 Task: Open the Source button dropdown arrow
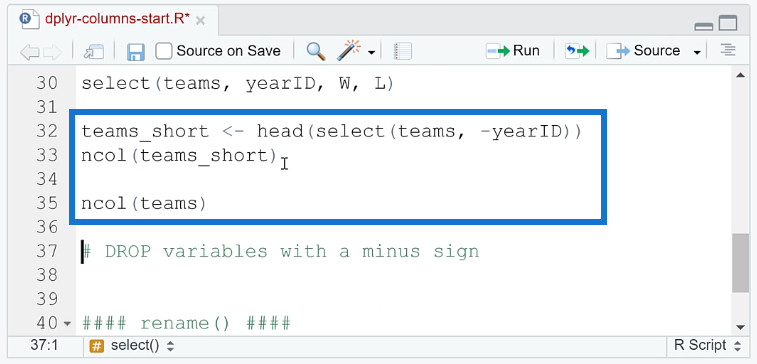point(697,52)
